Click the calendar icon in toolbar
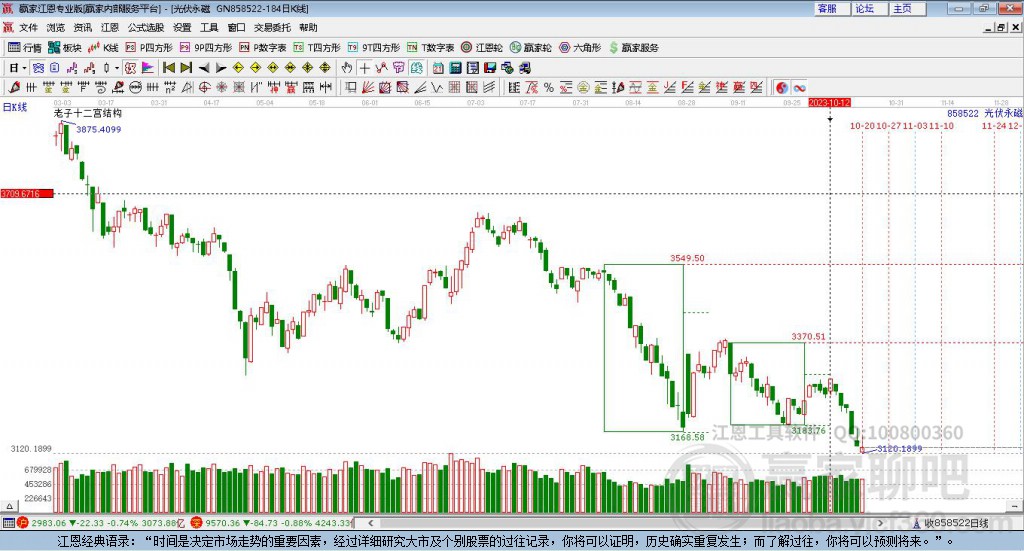Viewport: 1024px width, 551px height. tap(438, 68)
